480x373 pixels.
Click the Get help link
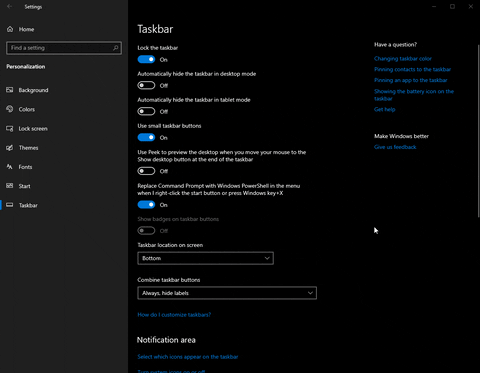tap(385, 109)
